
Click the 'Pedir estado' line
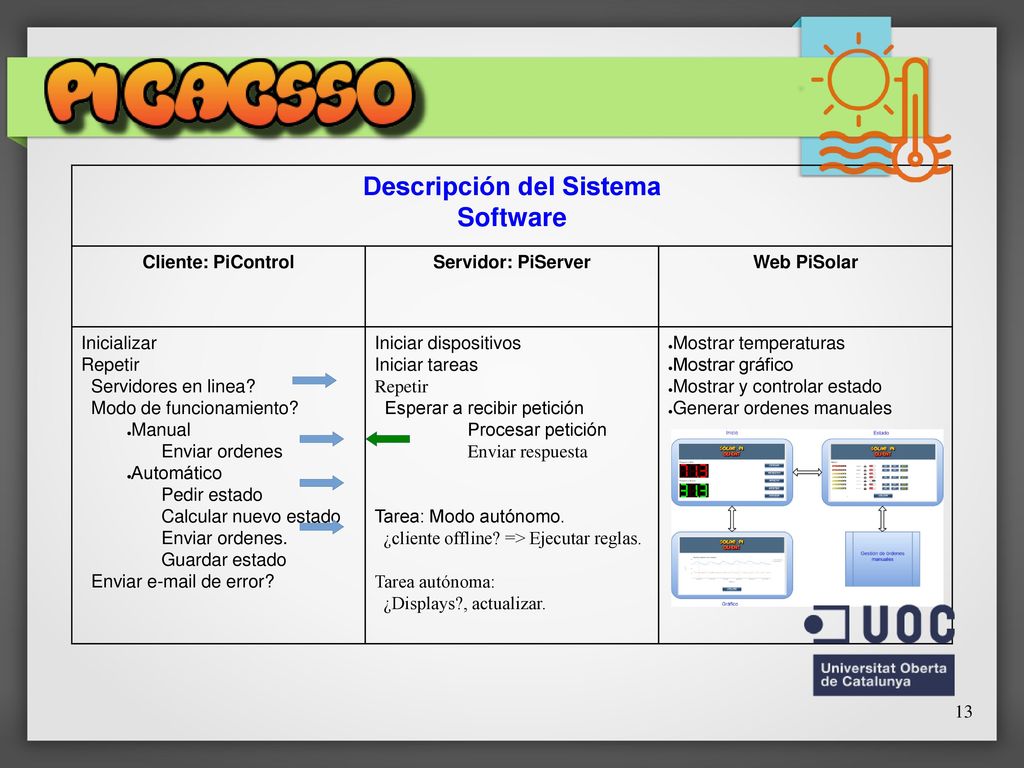(x=212, y=494)
